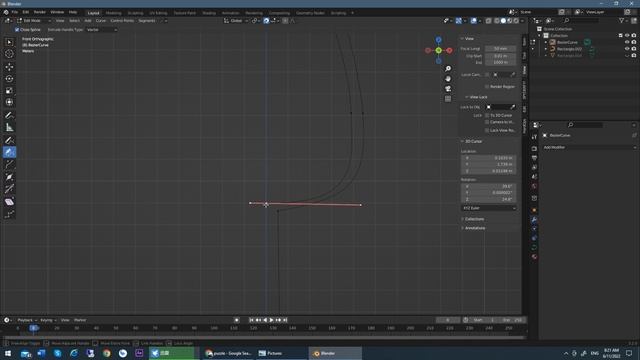This screenshot has width=640, height=360.
Task: Select the Annotate tool
Action: tap(9, 116)
